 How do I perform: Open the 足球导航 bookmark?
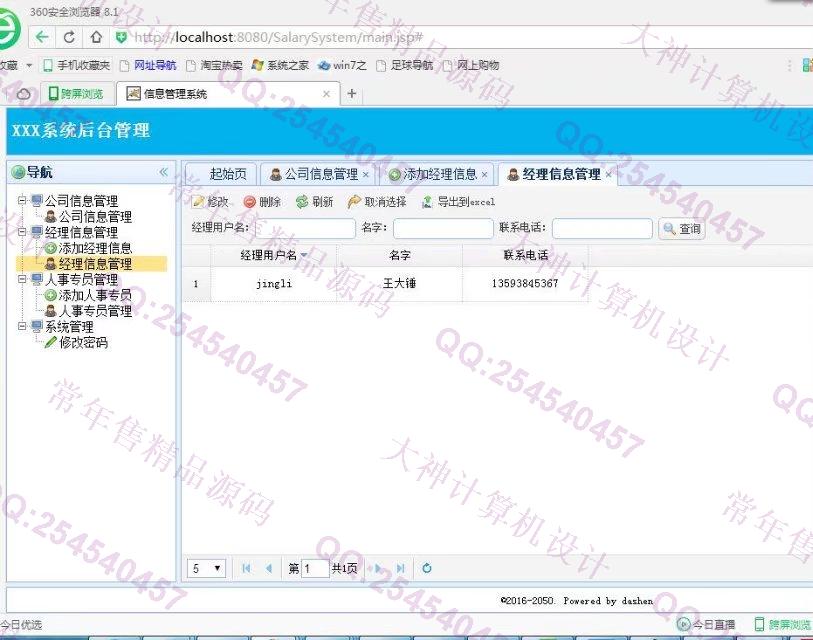pyautogui.click(x=404, y=65)
